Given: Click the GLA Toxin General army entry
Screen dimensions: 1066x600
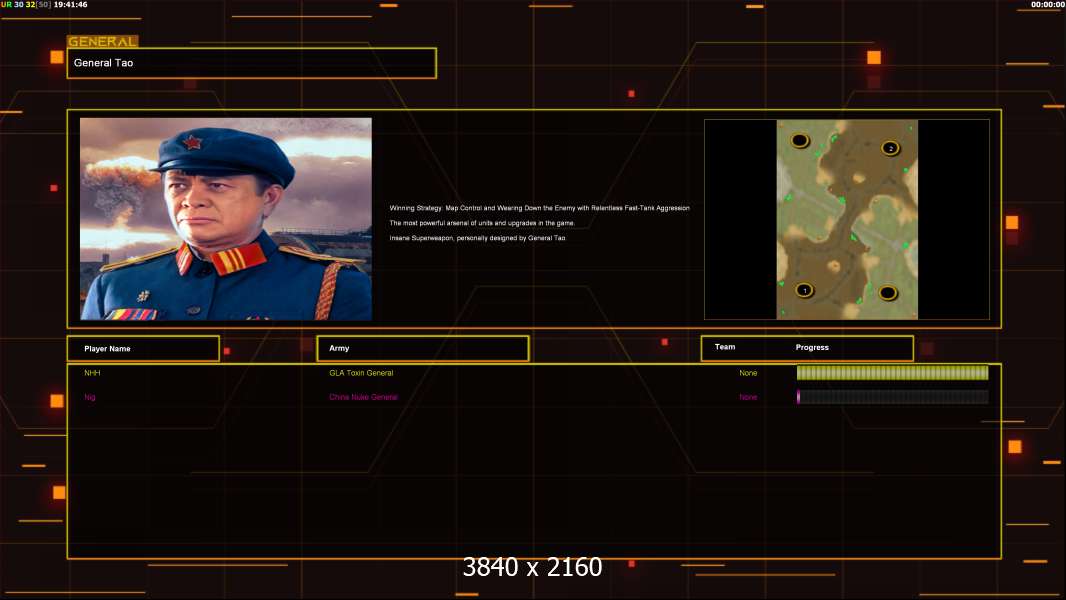Looking at the screenshot, I should (361, 373).
